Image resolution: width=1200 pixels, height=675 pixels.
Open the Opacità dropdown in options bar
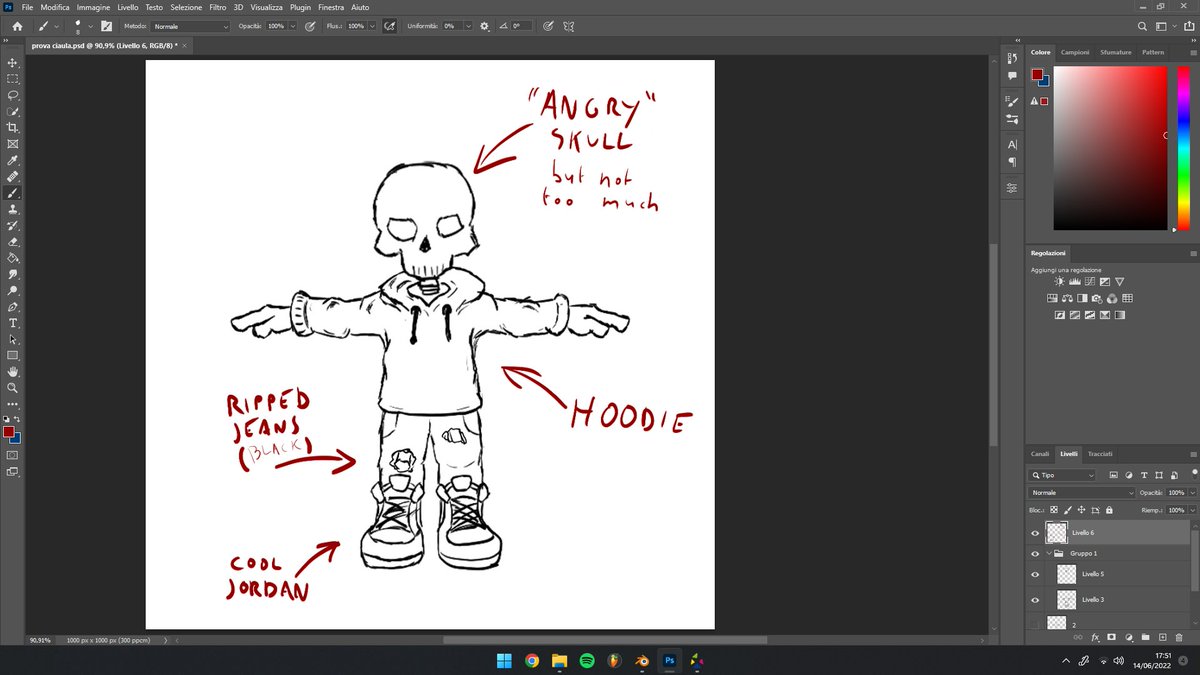(x=292, y=26)
